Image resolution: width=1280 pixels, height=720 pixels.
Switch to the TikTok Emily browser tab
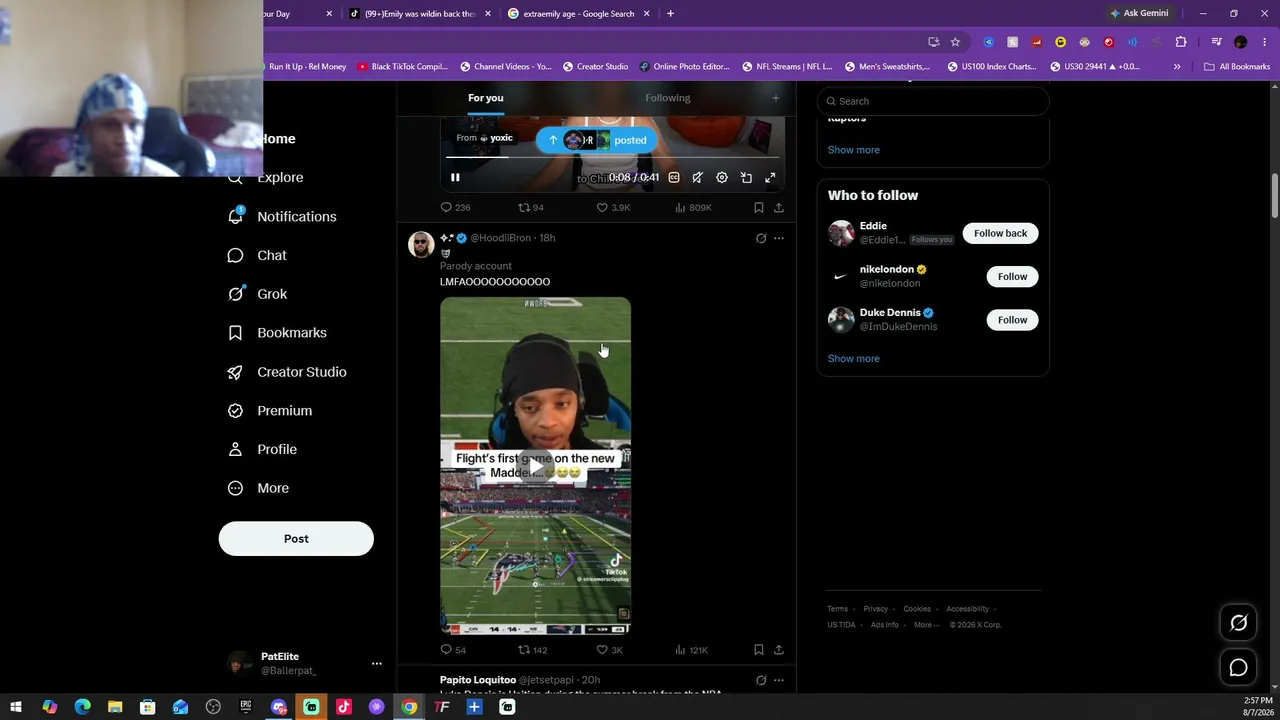coord(419,13)
